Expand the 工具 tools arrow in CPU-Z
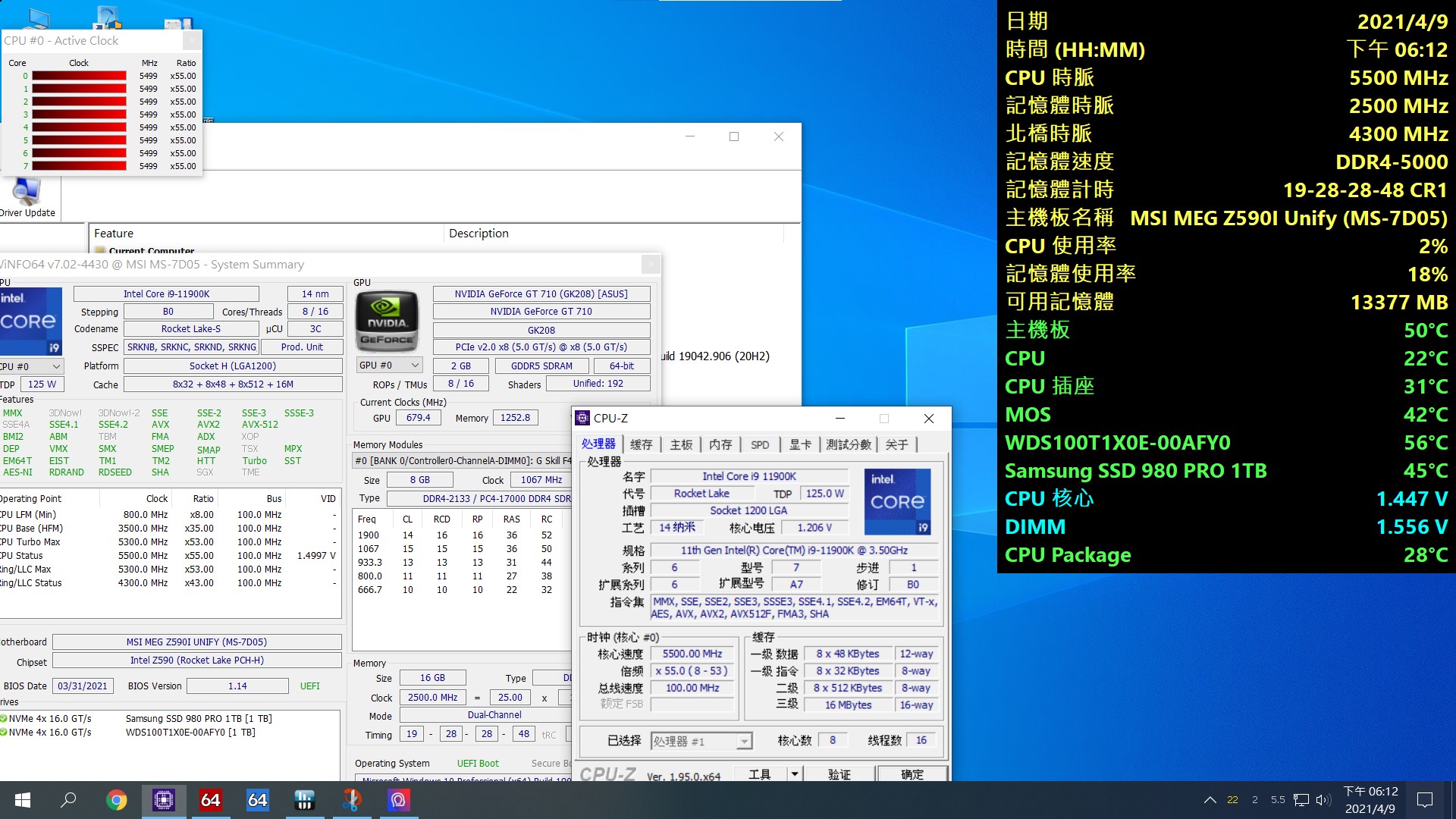The width and height of the screenshot is (1456, 819). click(794, 774)
